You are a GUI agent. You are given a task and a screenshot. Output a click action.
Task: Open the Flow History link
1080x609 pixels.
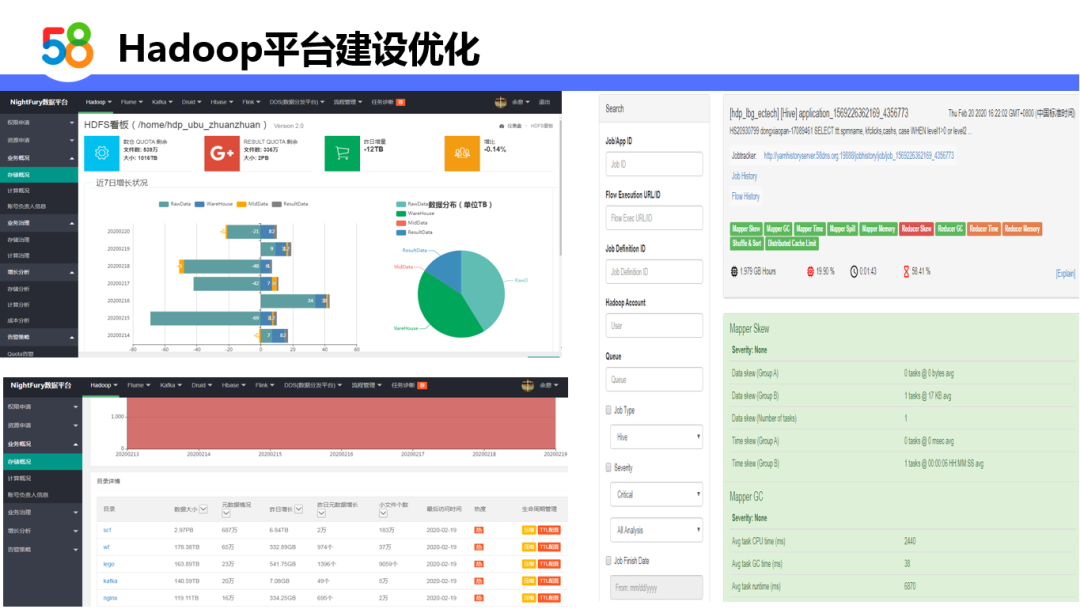745,196
